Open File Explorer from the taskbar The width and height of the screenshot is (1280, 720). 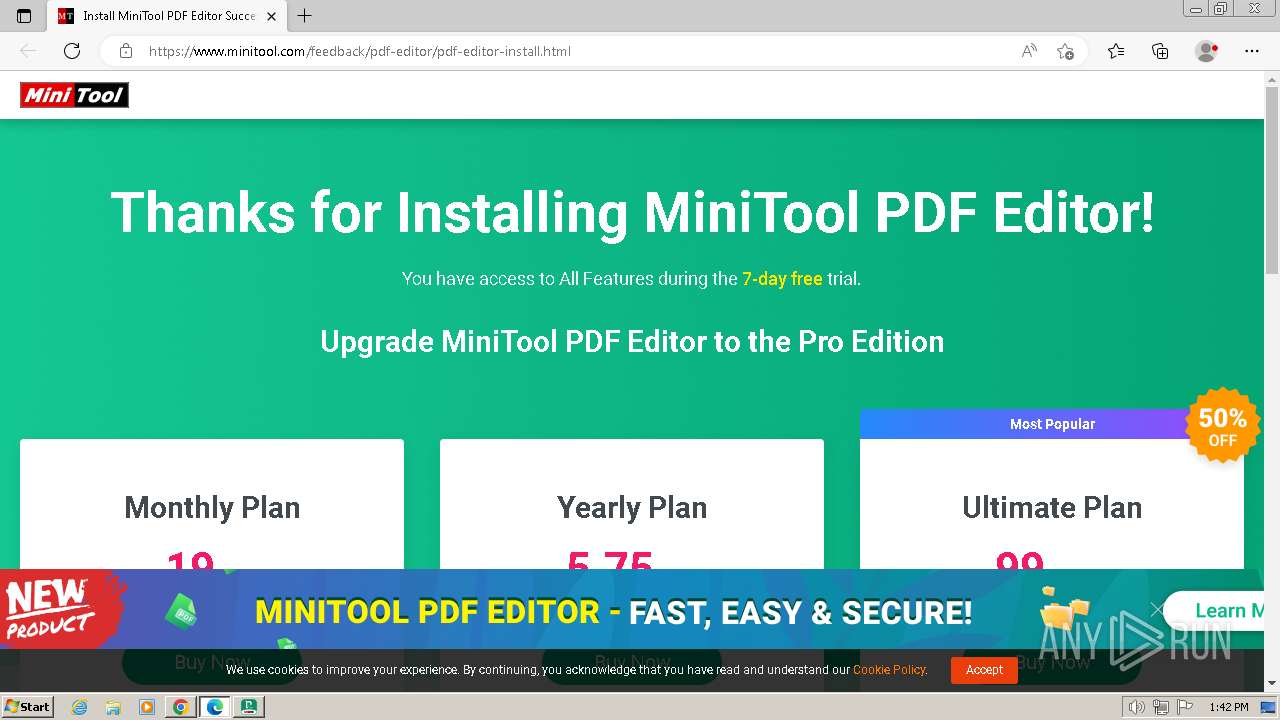coord(113,707)
